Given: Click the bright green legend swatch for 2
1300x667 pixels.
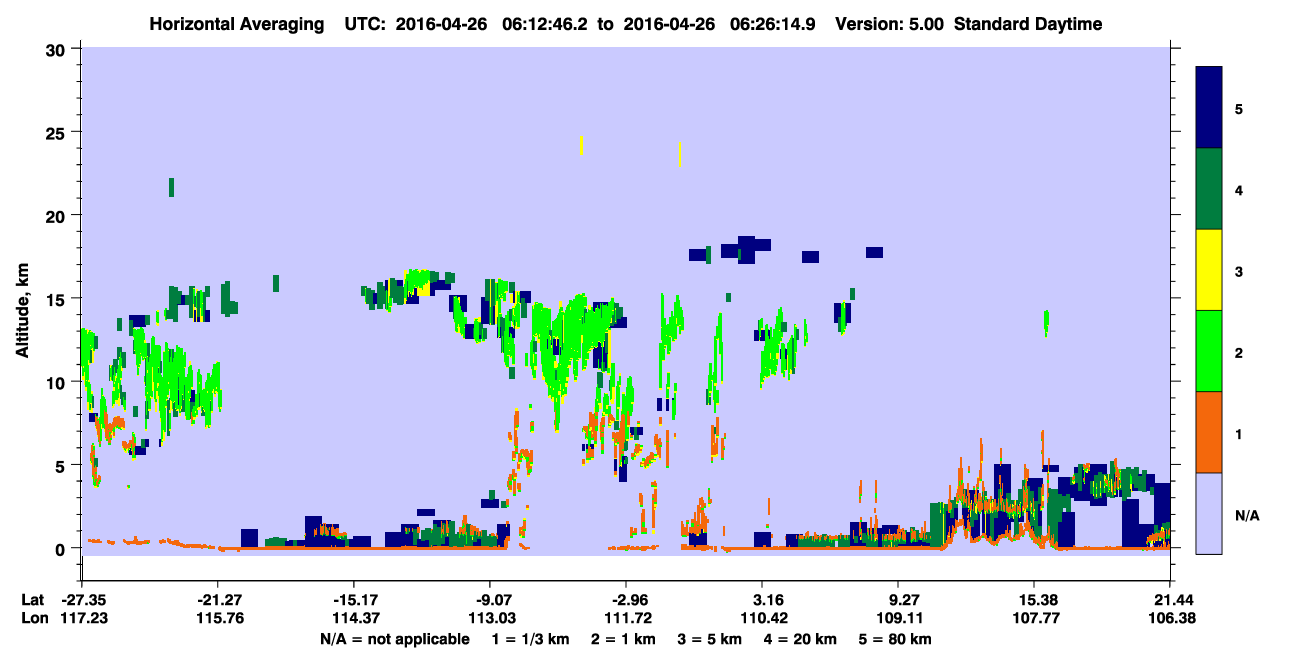Looking at the screenshot, I should click(1209, 351).
